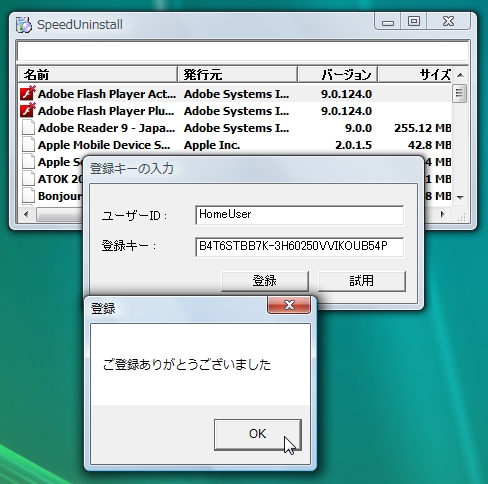Select Adobe Flash Player ActiveX icon
The width and height of the screenshot is (488, 484).
pyautogui.click(x=28, y=94)
